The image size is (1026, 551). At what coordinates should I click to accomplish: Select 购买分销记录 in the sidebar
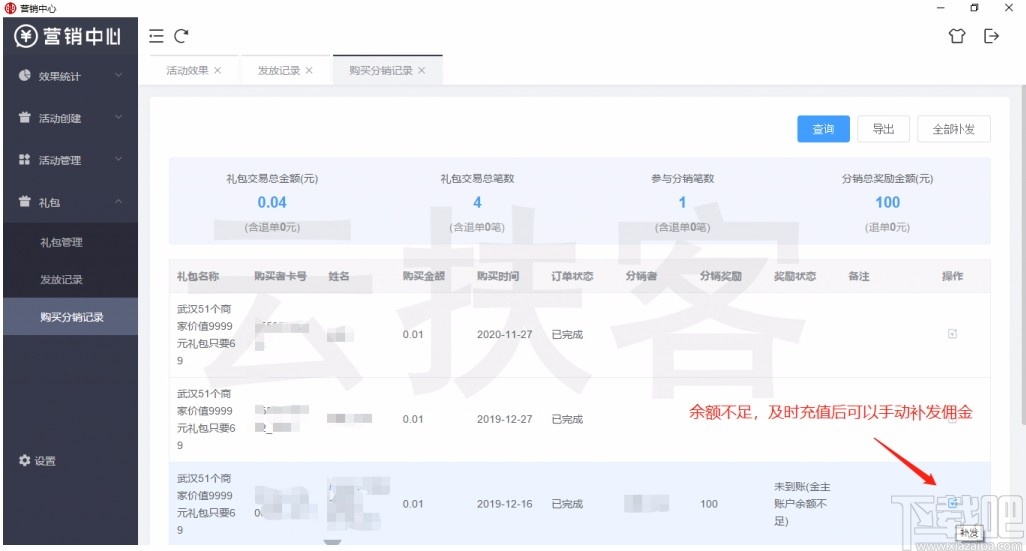tap(71, 317)
